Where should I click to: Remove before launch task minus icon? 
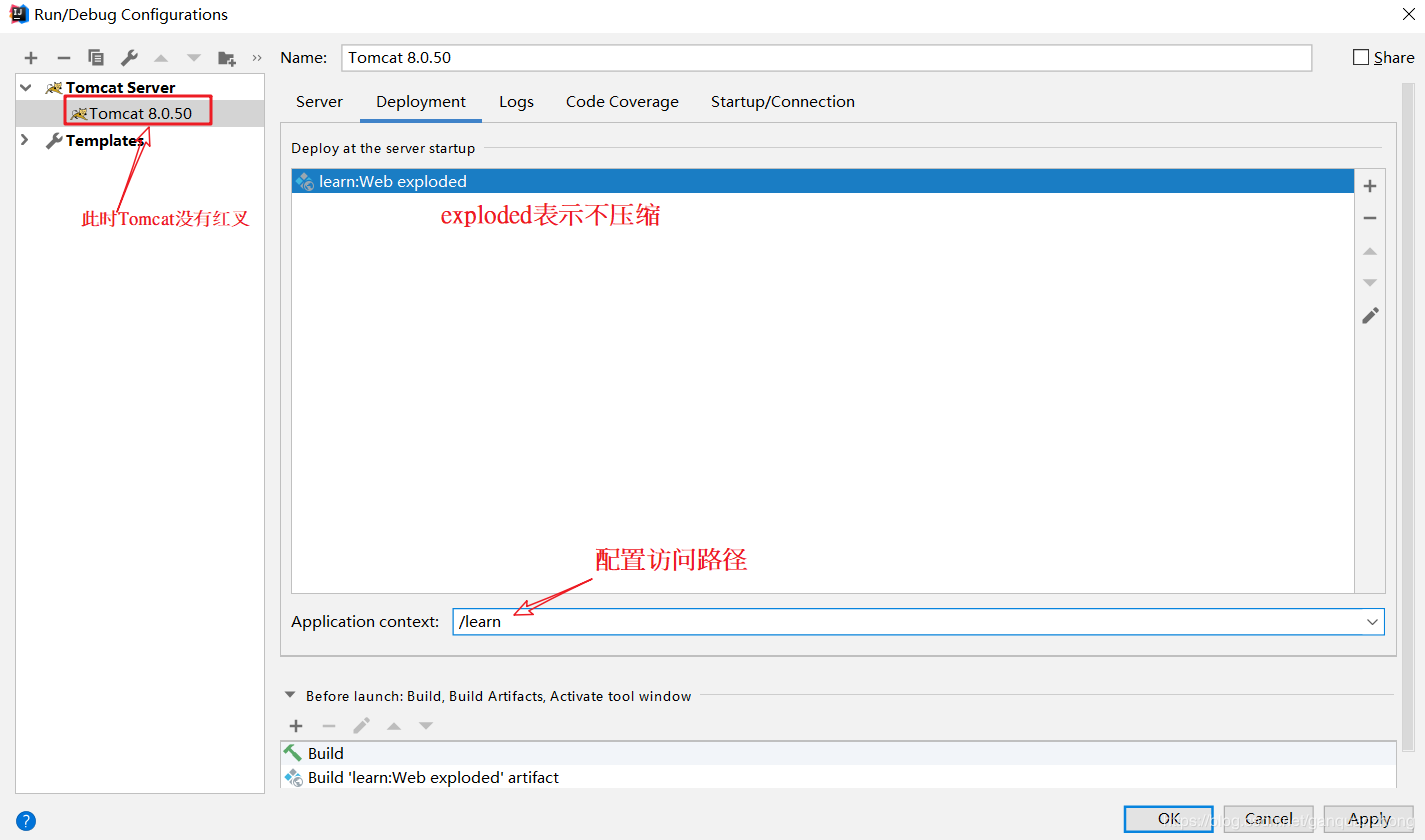point(329,726)
